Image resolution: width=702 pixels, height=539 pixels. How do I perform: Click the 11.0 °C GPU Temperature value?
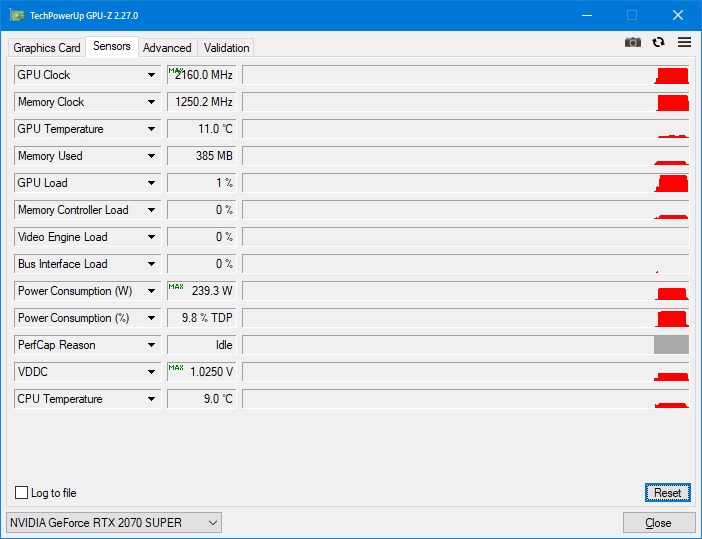click(201, 129)
